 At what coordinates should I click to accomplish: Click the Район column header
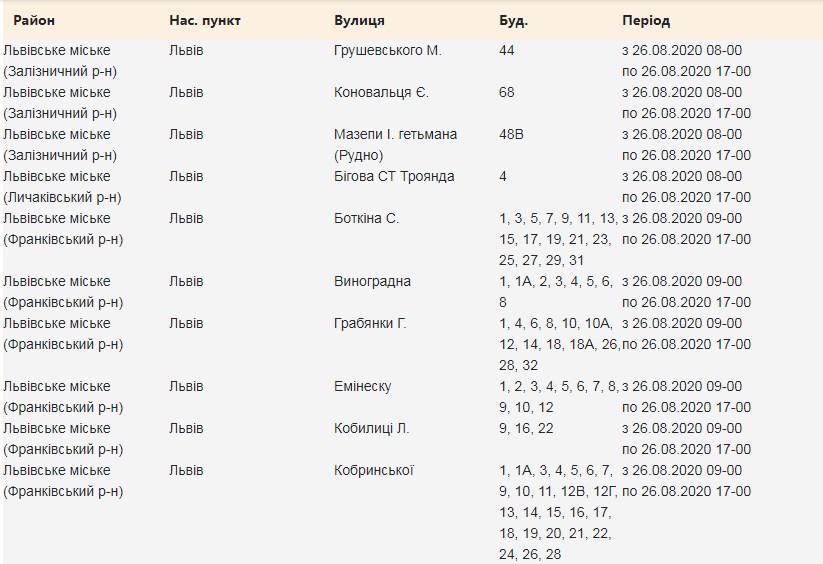click(34, 20)
